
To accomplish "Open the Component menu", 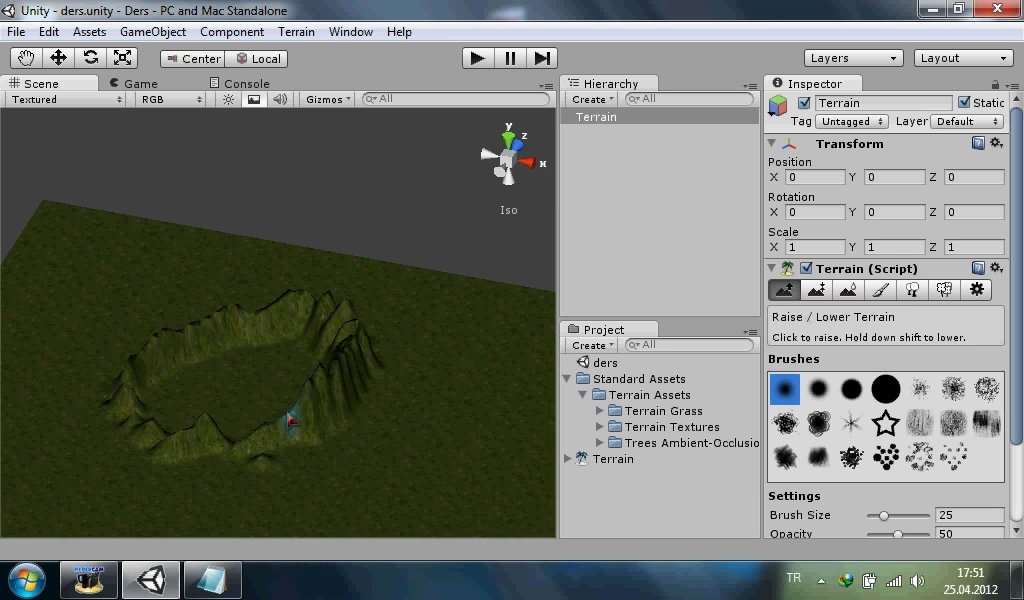I will pyautogui.click(x=232, y=31).
